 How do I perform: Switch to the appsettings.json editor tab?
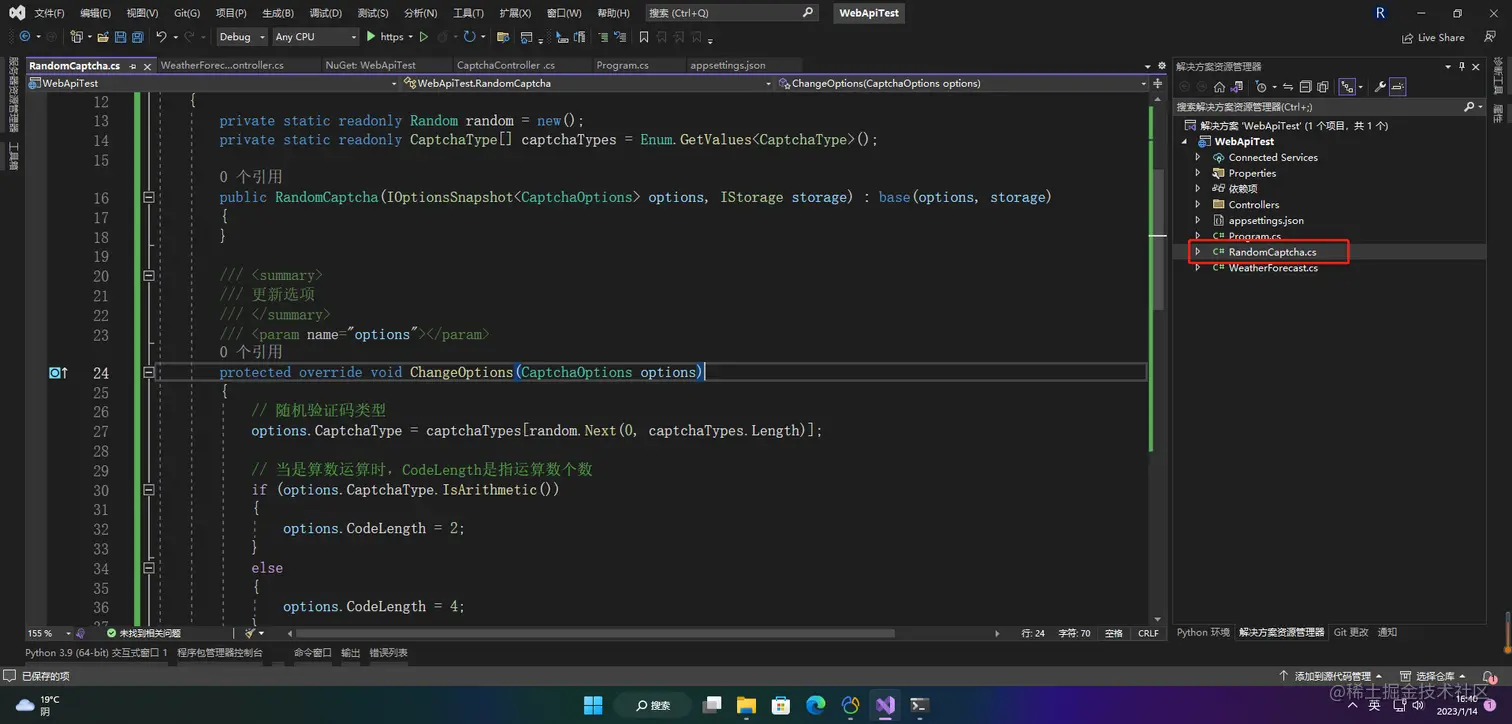(728, 65)
